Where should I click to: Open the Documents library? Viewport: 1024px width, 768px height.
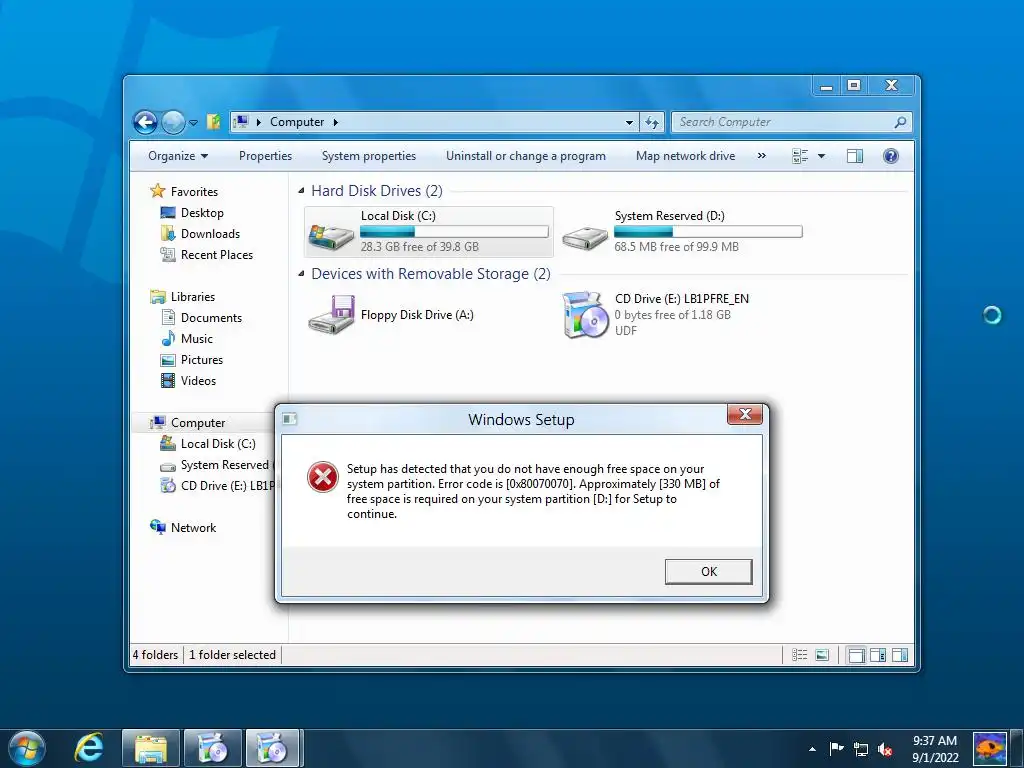tap(211, 317)
